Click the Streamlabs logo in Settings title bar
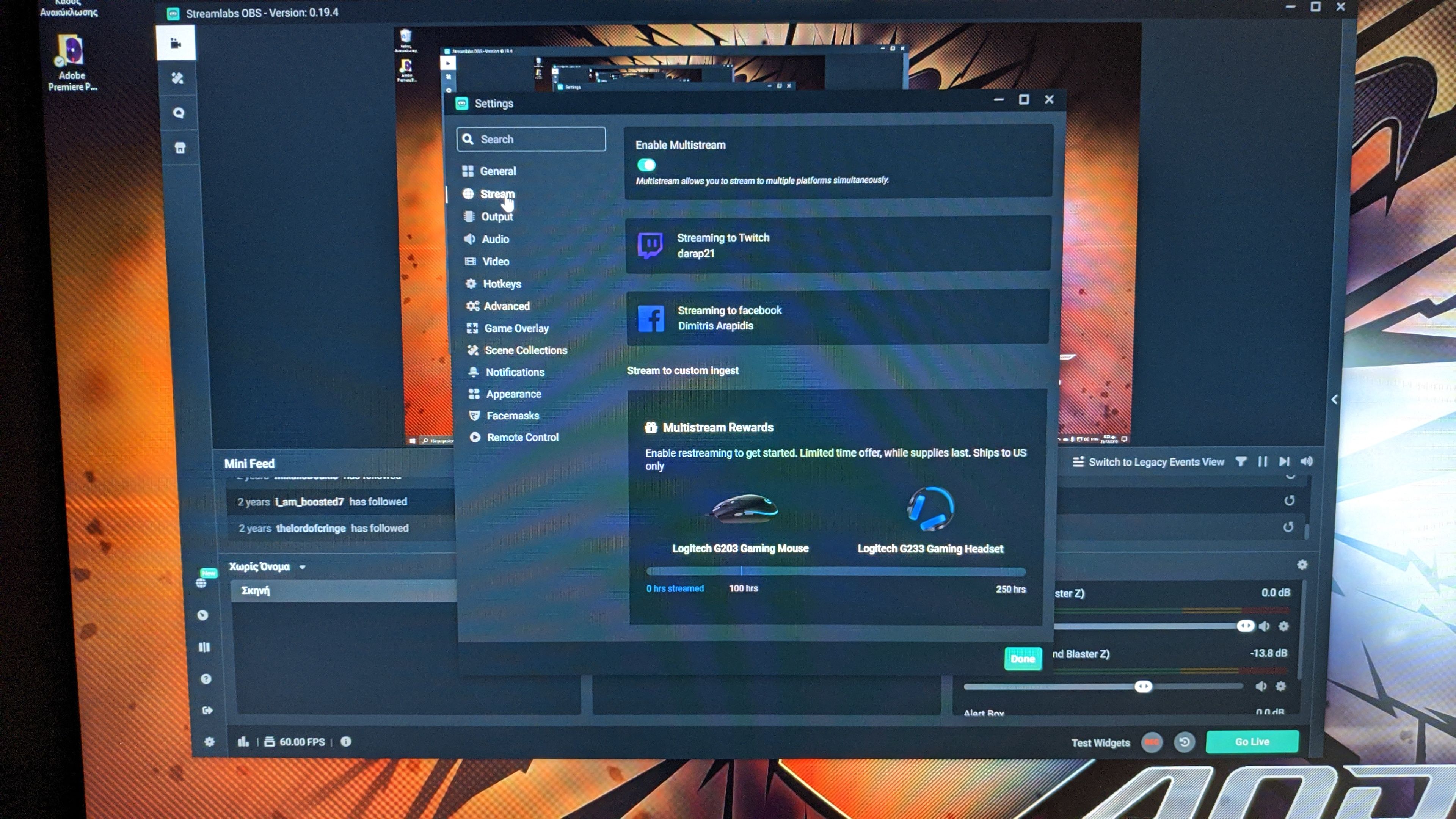Screen dimensions: 1456x819 tap(462, 104)
